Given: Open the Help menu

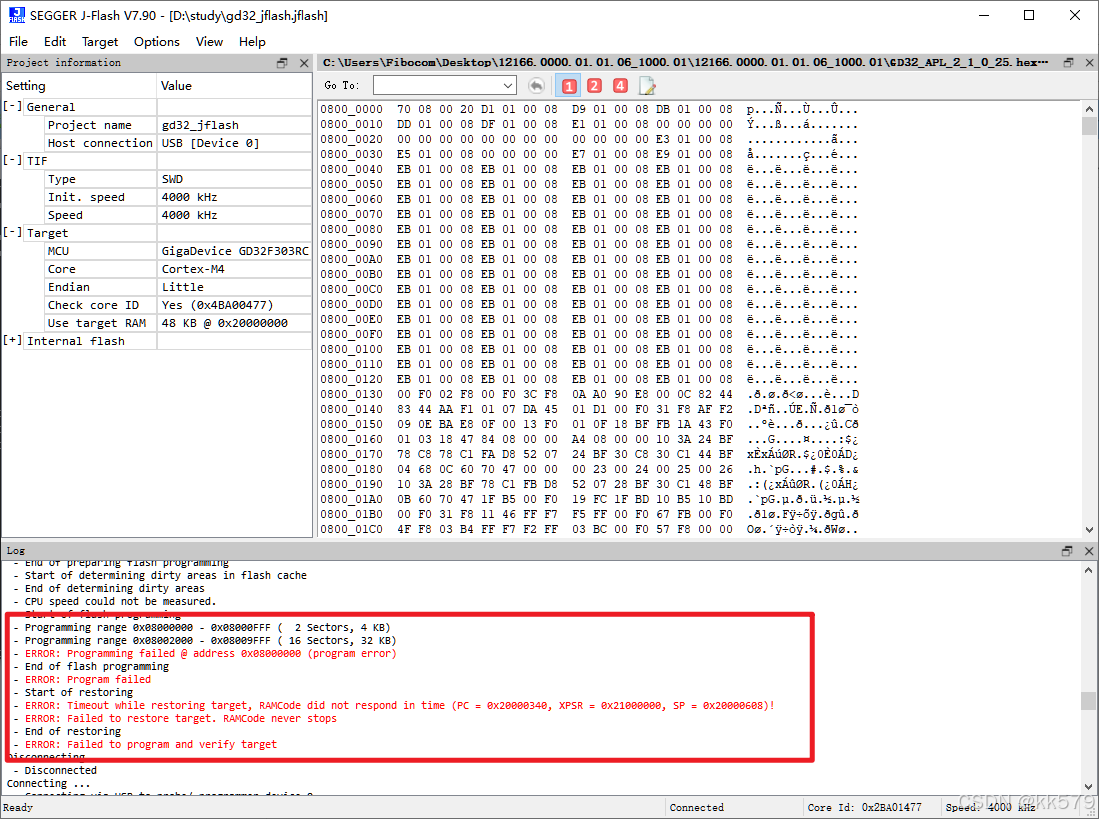Looking at the screenshot, I should [252, 41].
